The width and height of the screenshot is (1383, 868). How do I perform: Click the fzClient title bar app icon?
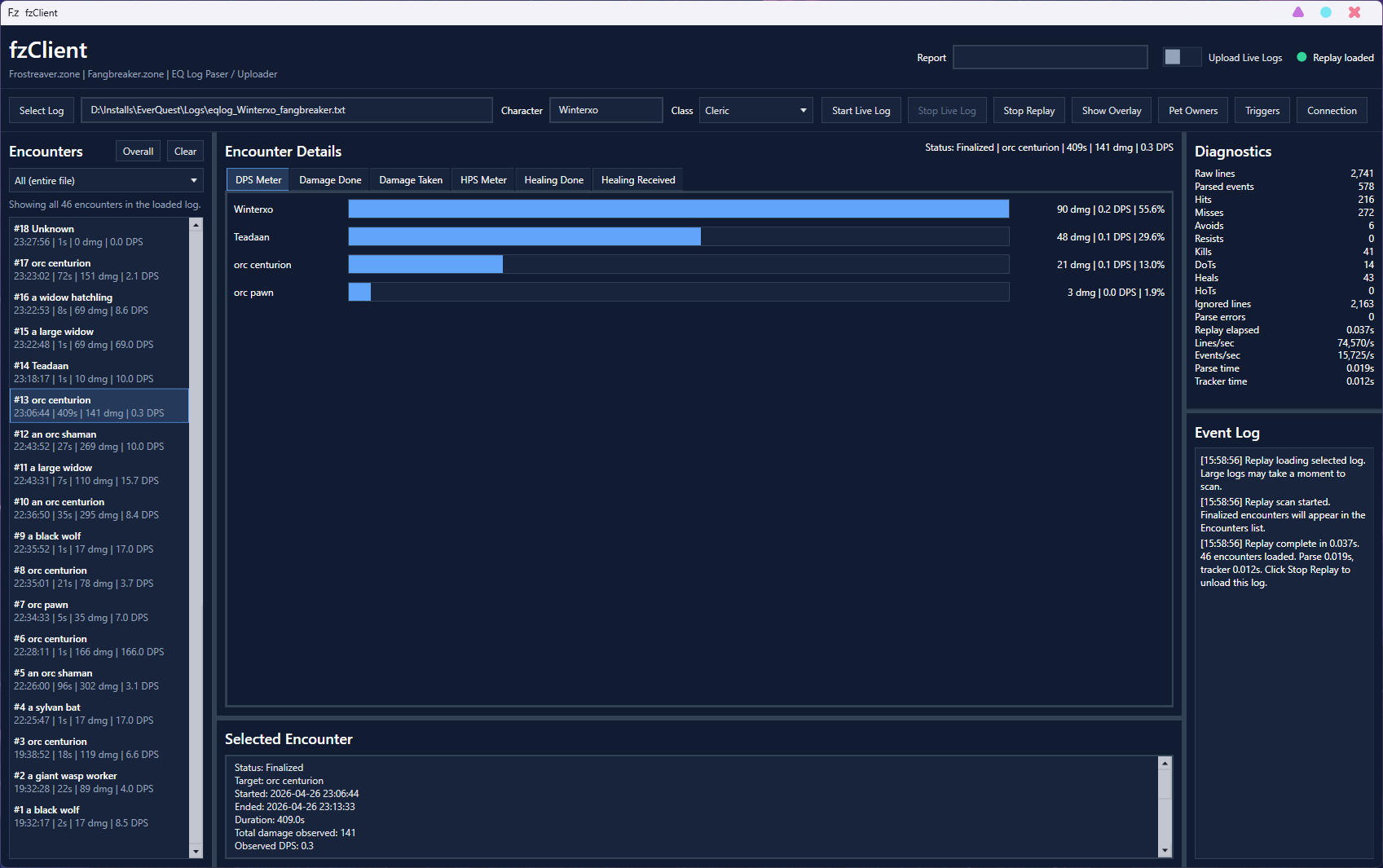[13, 12]
